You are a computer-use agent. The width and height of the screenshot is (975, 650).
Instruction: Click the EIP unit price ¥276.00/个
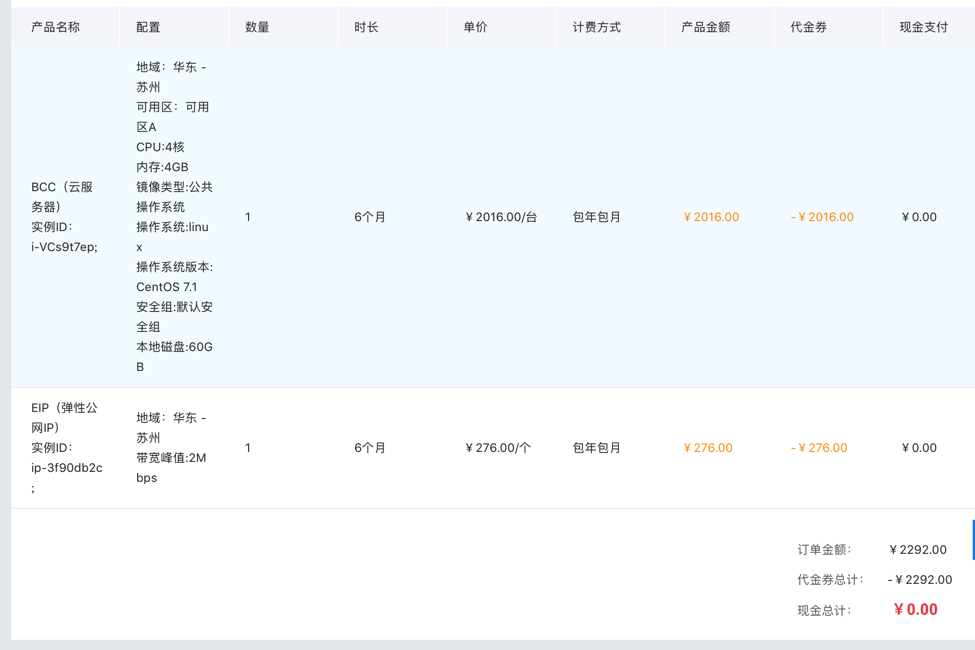[x=497, y=448]
